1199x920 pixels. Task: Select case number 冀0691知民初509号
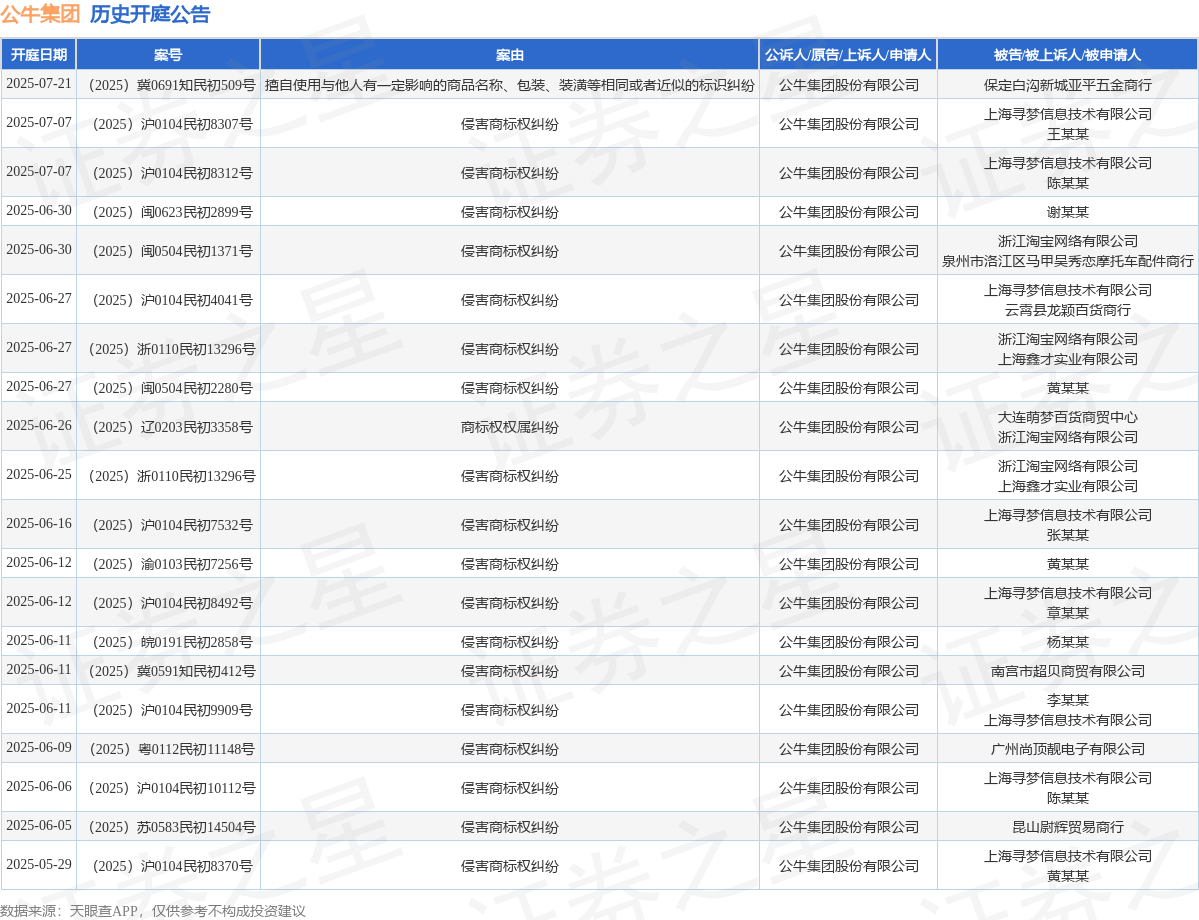[168, 85]
